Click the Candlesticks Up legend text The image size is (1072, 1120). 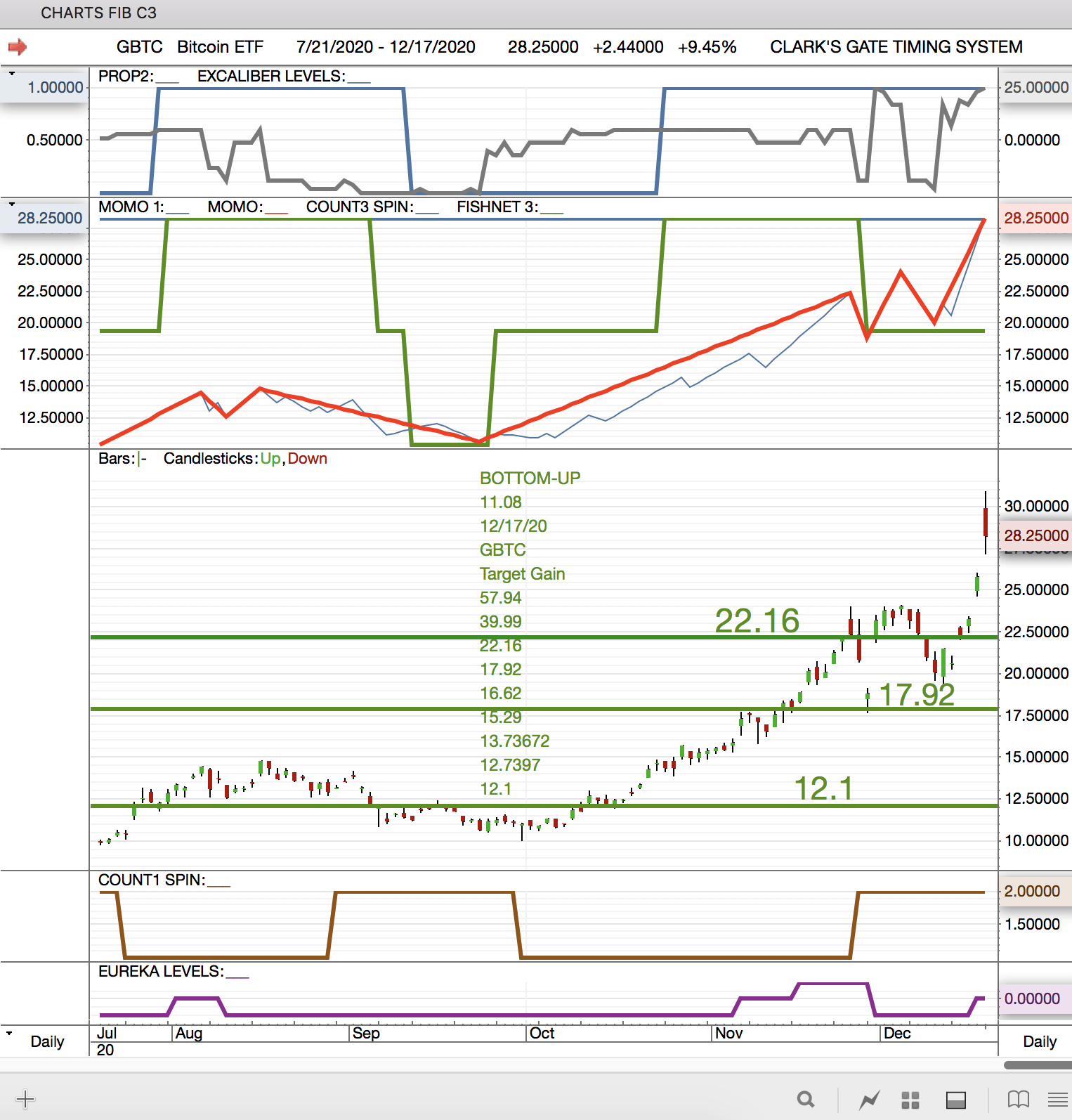[270, 458]
